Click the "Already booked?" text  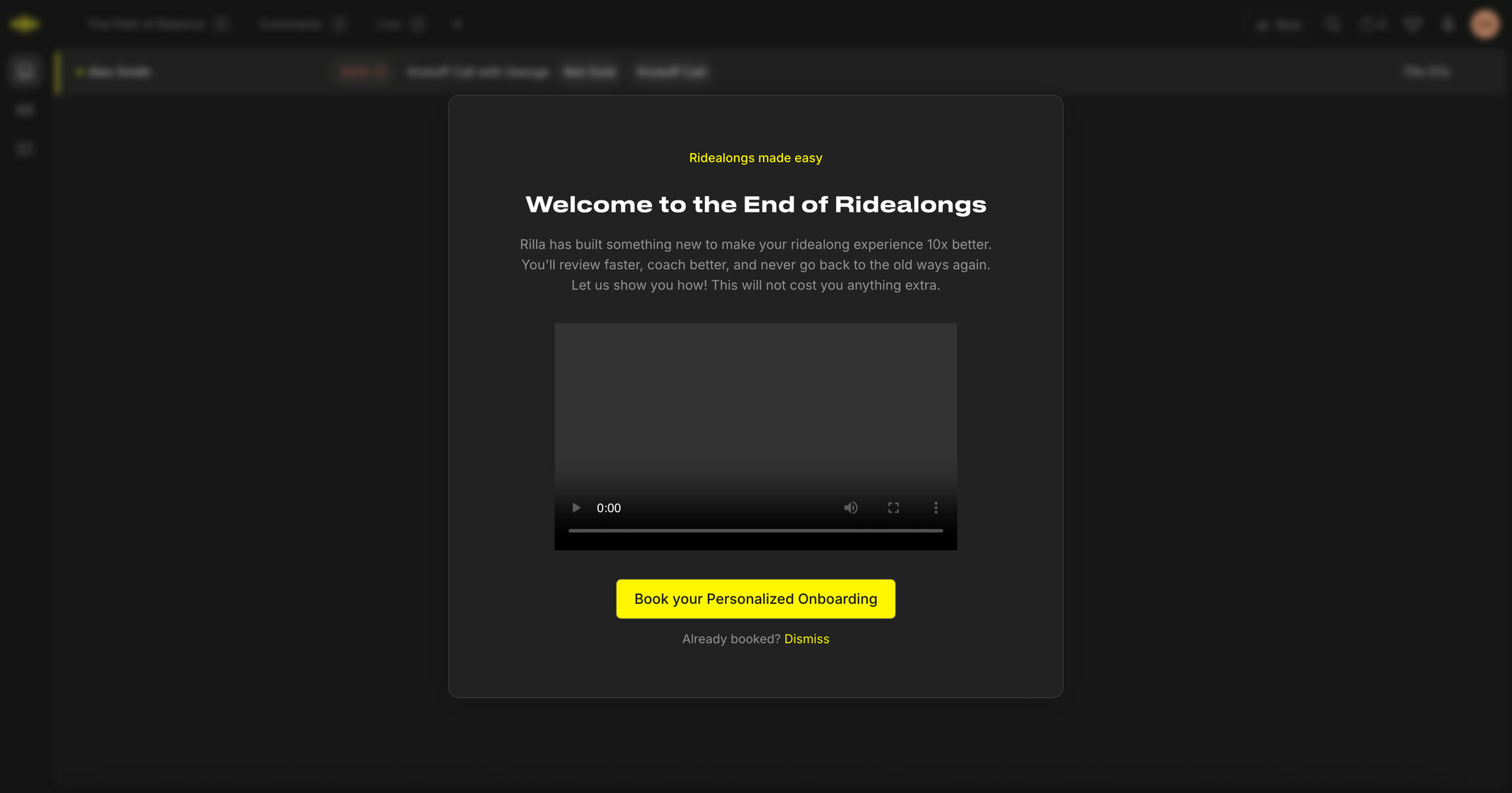(x=731, y=639)
